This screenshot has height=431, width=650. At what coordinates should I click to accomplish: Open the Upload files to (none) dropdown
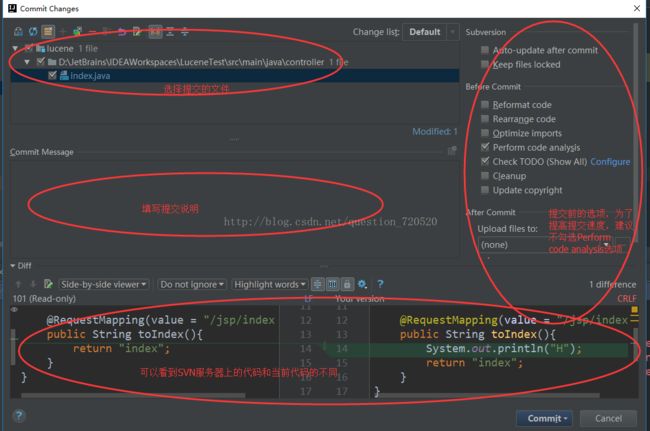click(546, 245)
